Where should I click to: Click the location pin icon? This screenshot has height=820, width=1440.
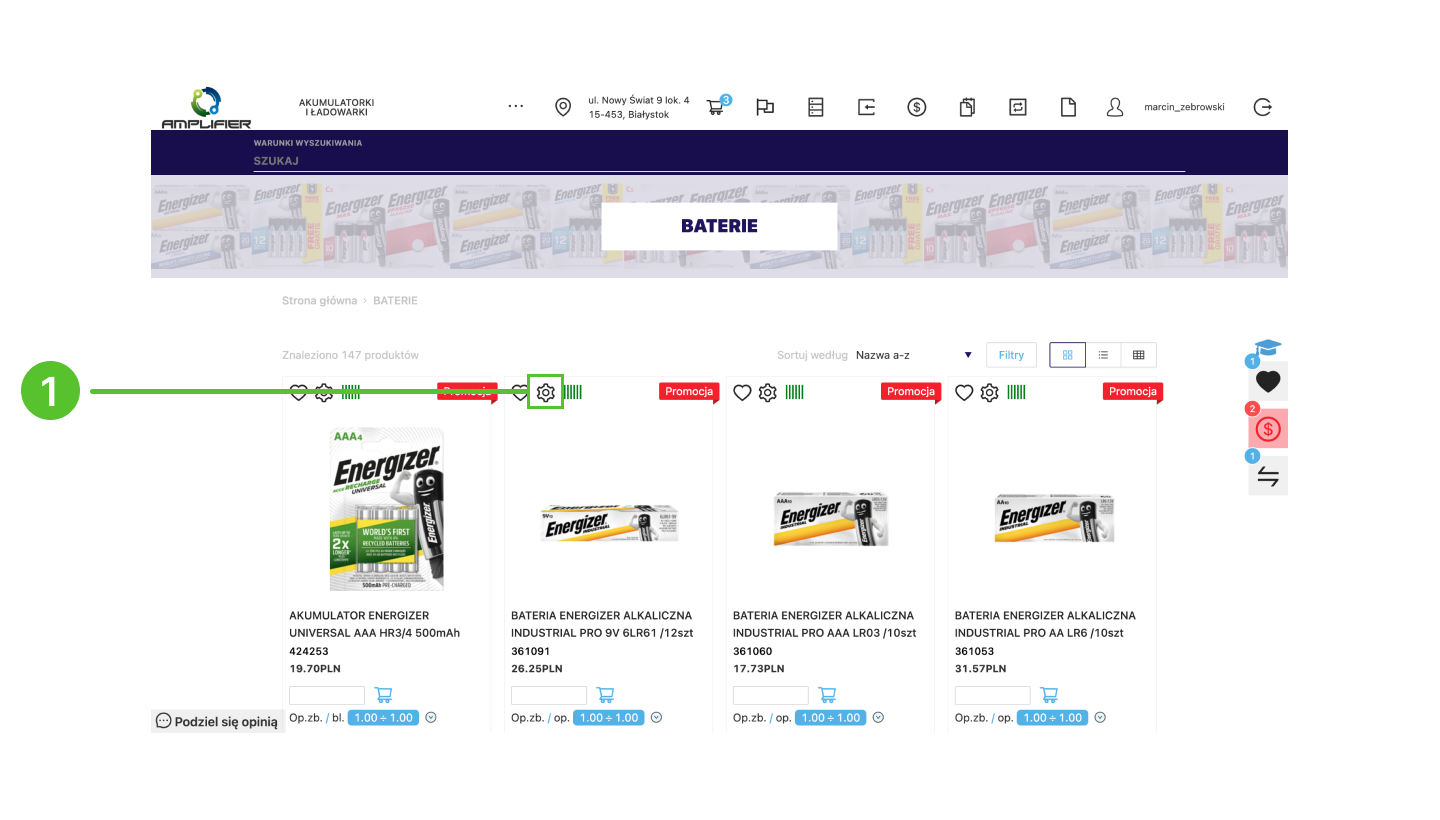click(563, 107)
